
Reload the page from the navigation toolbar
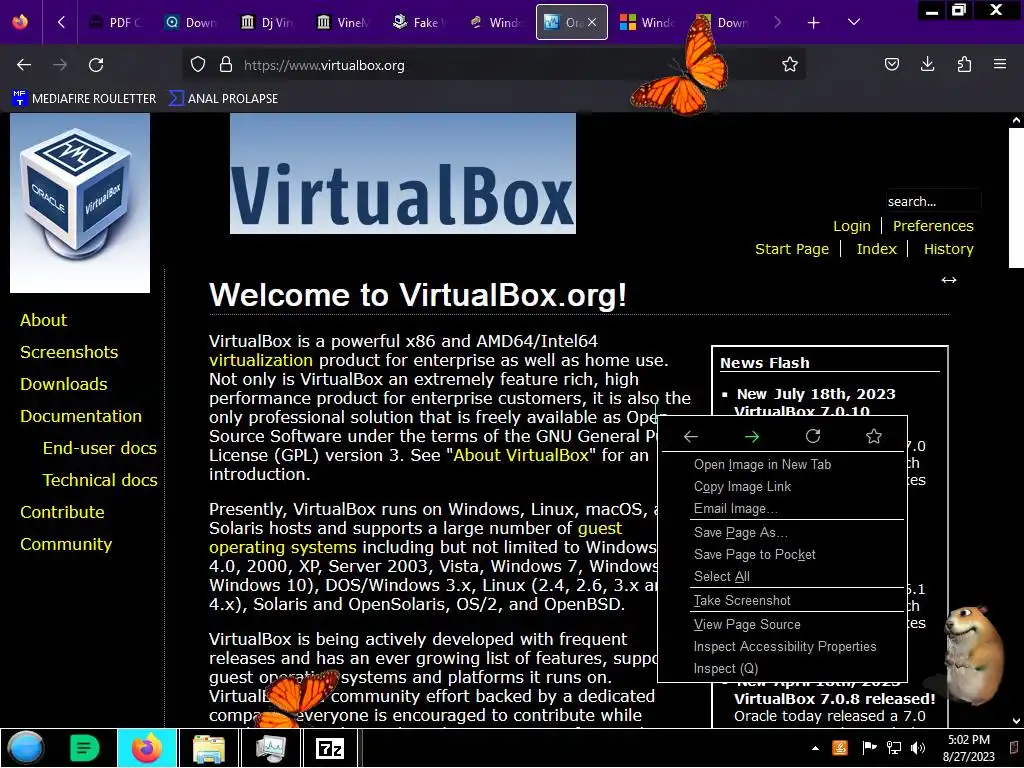[96, 65]
